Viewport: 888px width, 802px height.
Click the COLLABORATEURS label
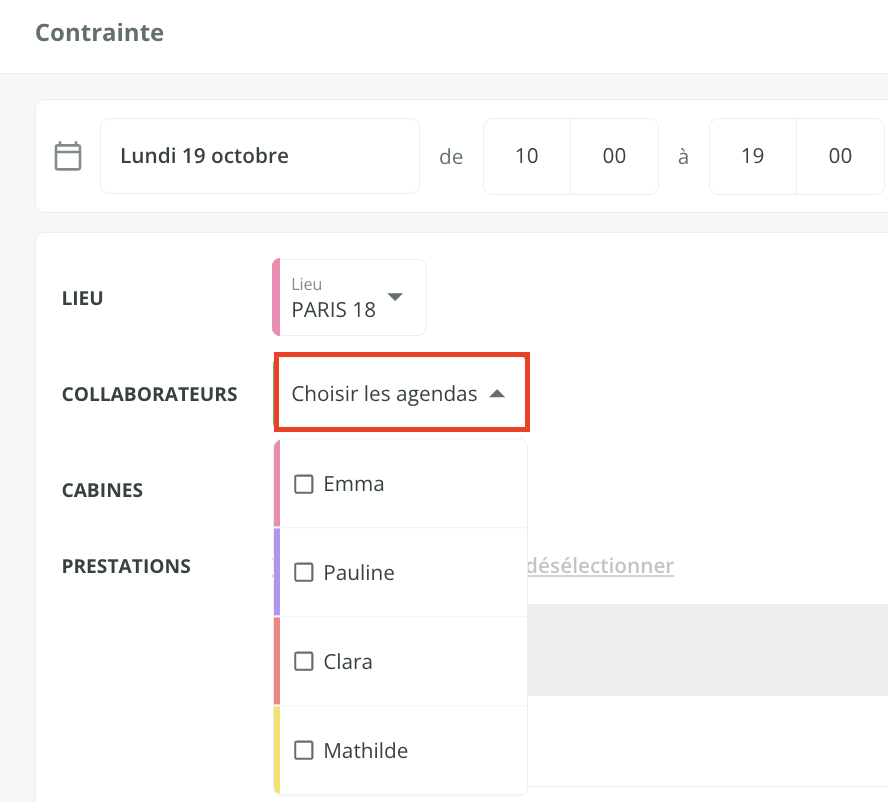[x=150, y=394]
